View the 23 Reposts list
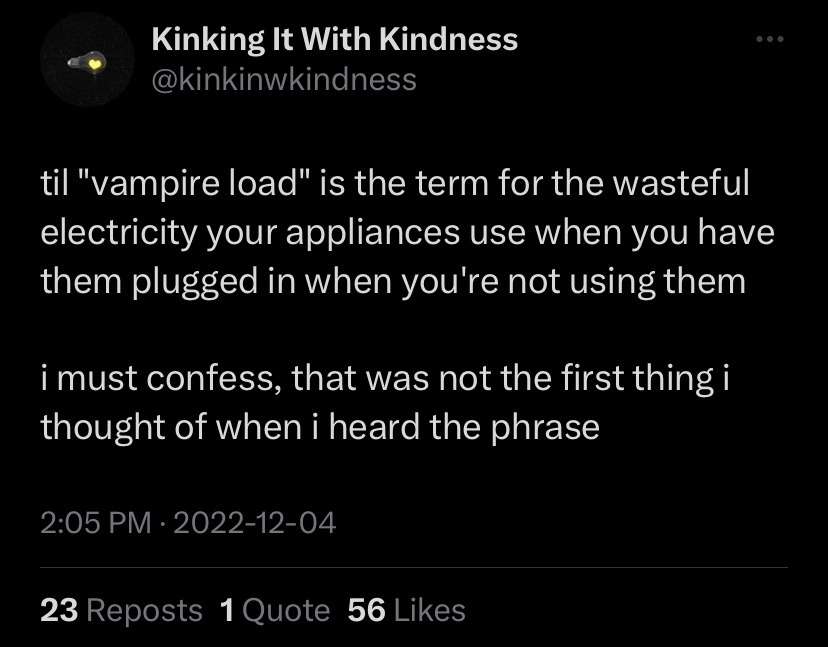The image size is (828, 647). point(121,609)
